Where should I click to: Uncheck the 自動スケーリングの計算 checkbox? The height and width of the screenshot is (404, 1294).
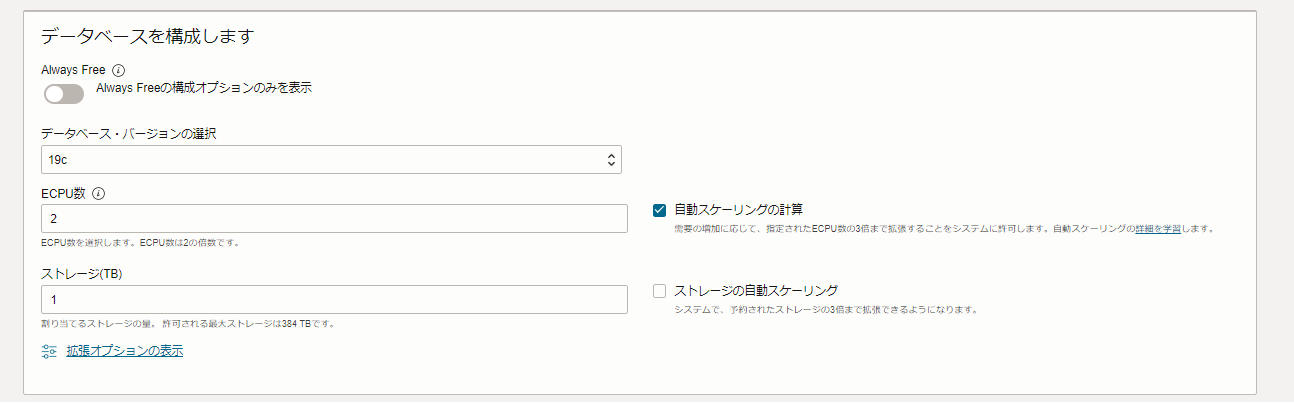pyautogui.click(x=659, y=210)
